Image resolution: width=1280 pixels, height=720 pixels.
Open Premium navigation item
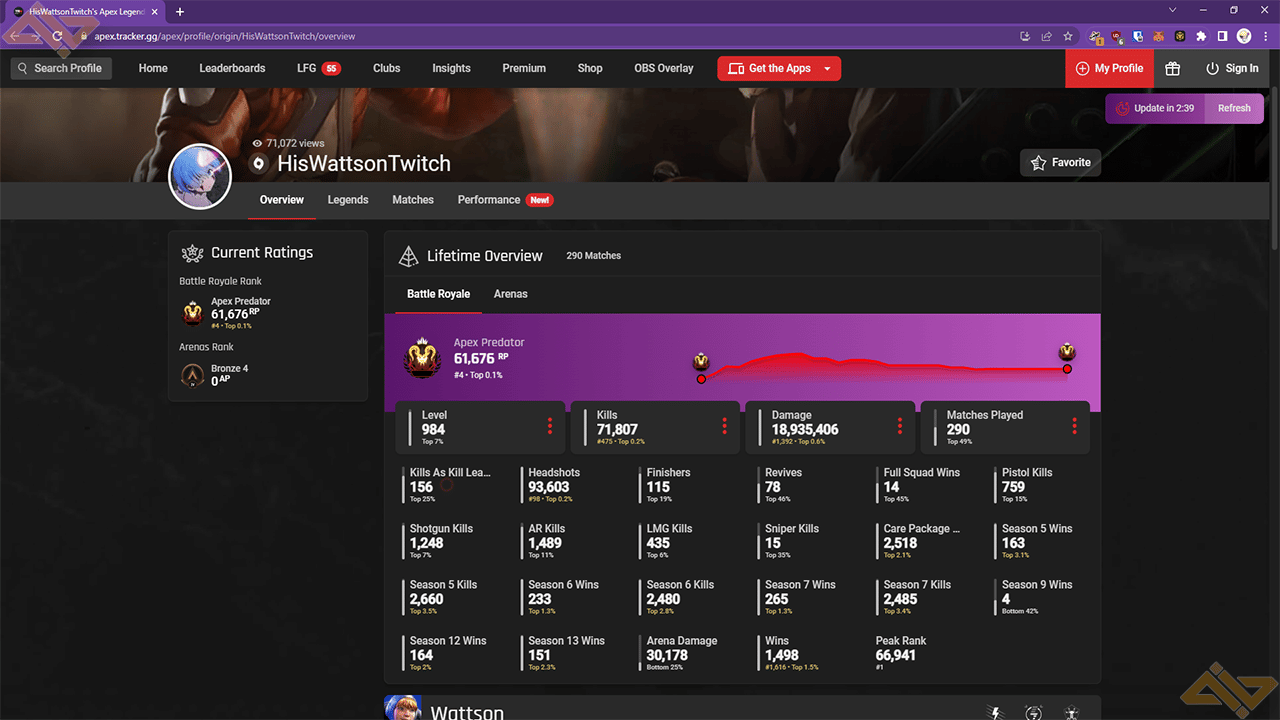(x=524, y=68)
